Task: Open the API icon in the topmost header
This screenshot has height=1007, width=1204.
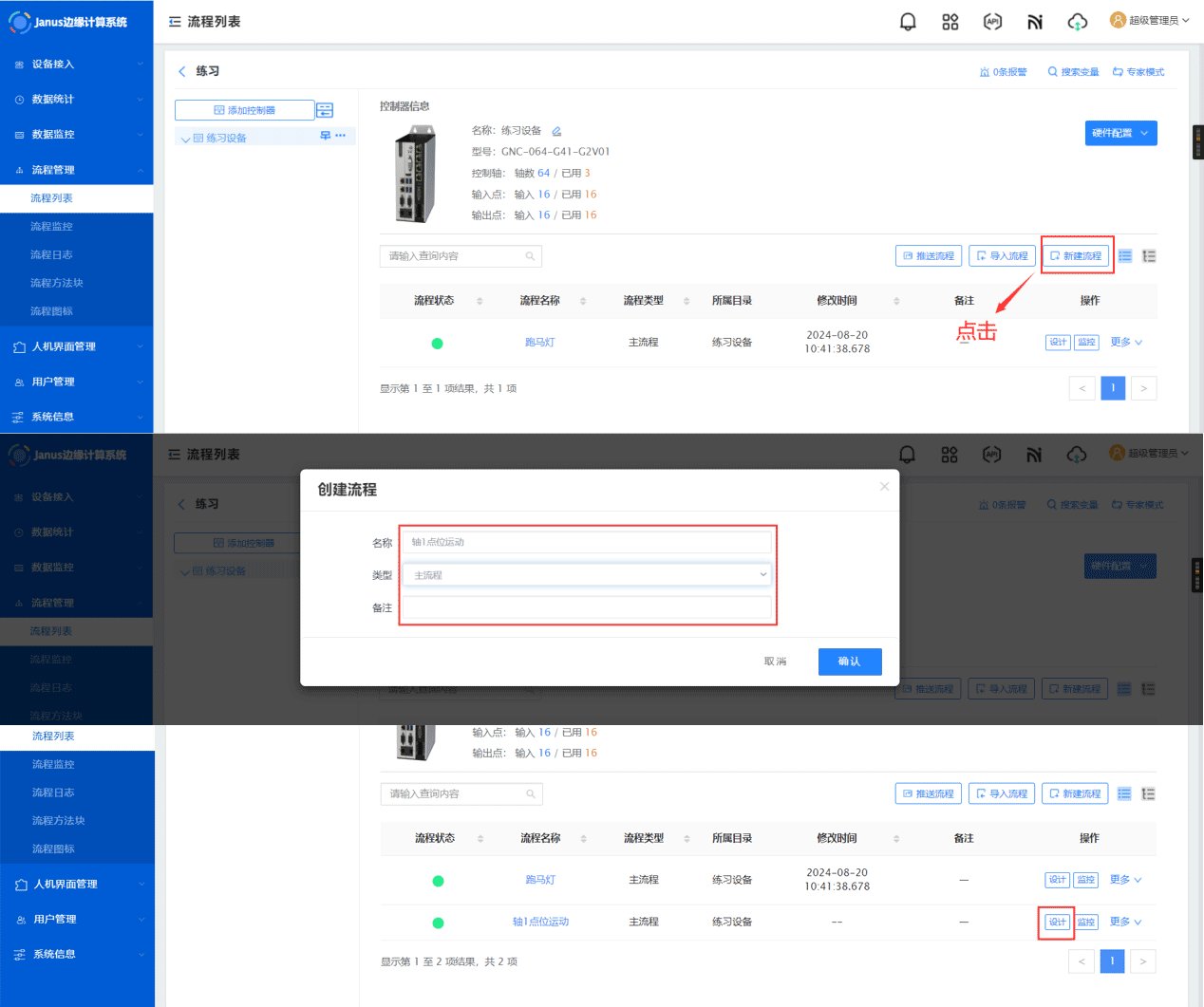Action: (992, 22)
